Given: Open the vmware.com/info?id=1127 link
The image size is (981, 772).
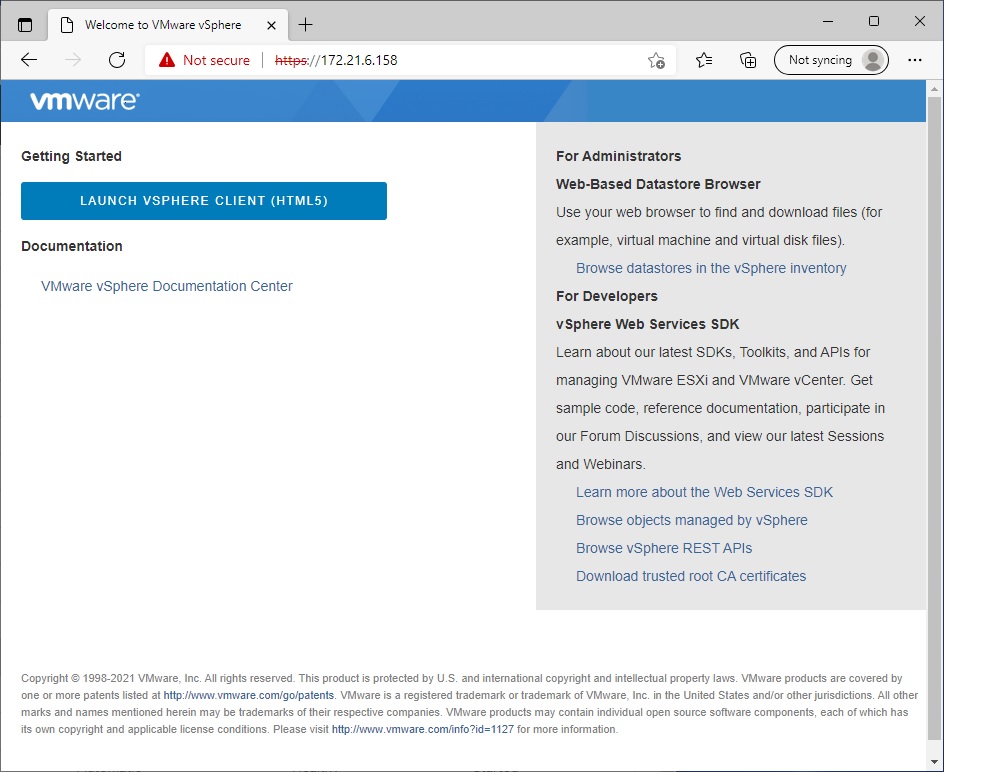Looking at the screenshot, I should pos(422,729).
